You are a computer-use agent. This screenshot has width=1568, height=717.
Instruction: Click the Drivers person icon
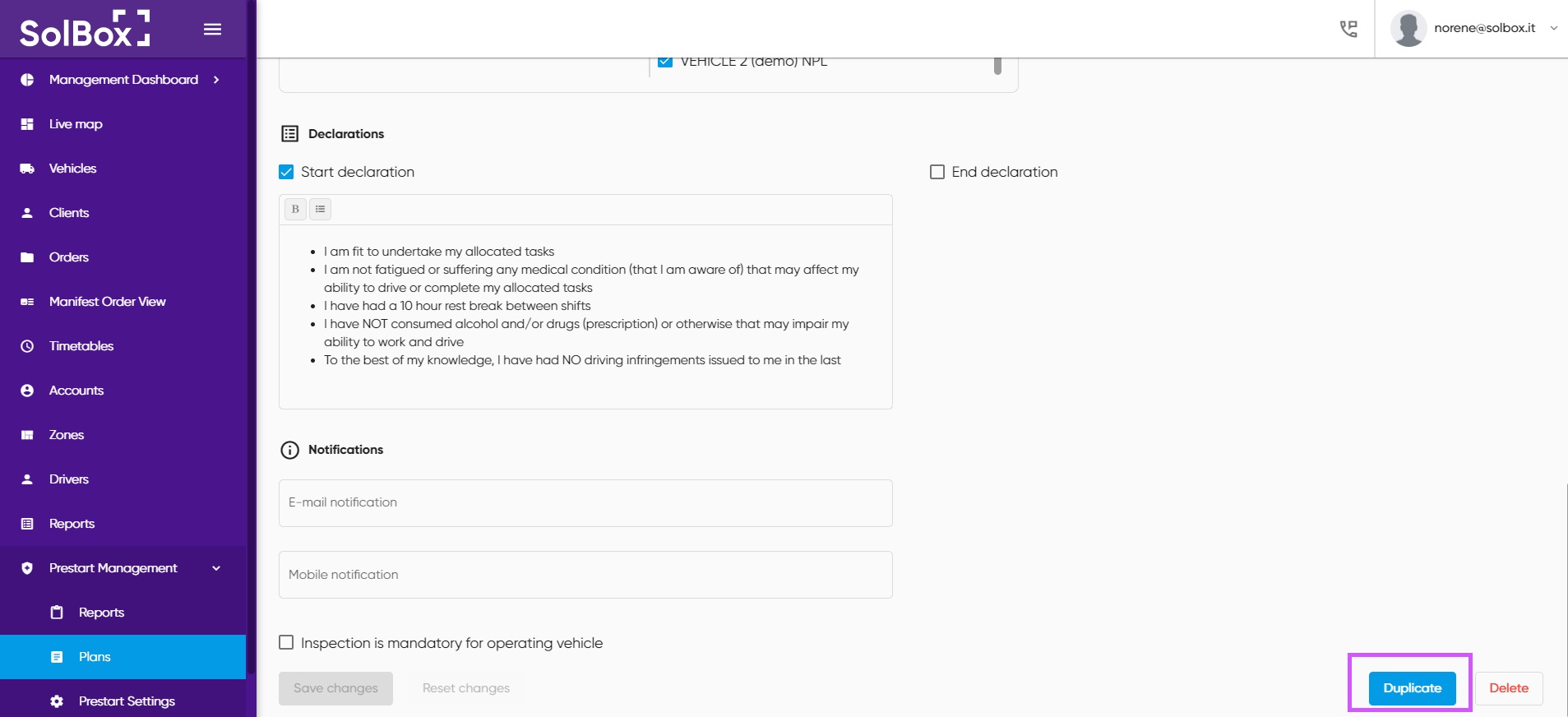27,479
